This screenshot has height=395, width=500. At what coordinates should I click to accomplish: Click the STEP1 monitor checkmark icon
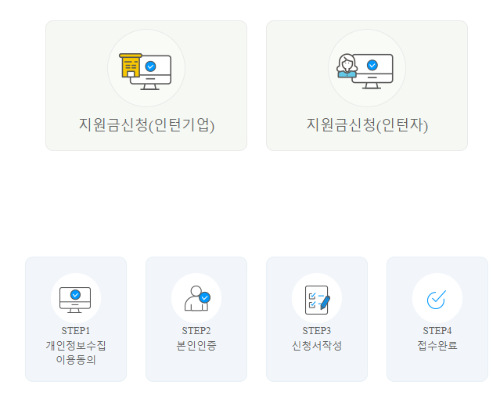point(75,300)
